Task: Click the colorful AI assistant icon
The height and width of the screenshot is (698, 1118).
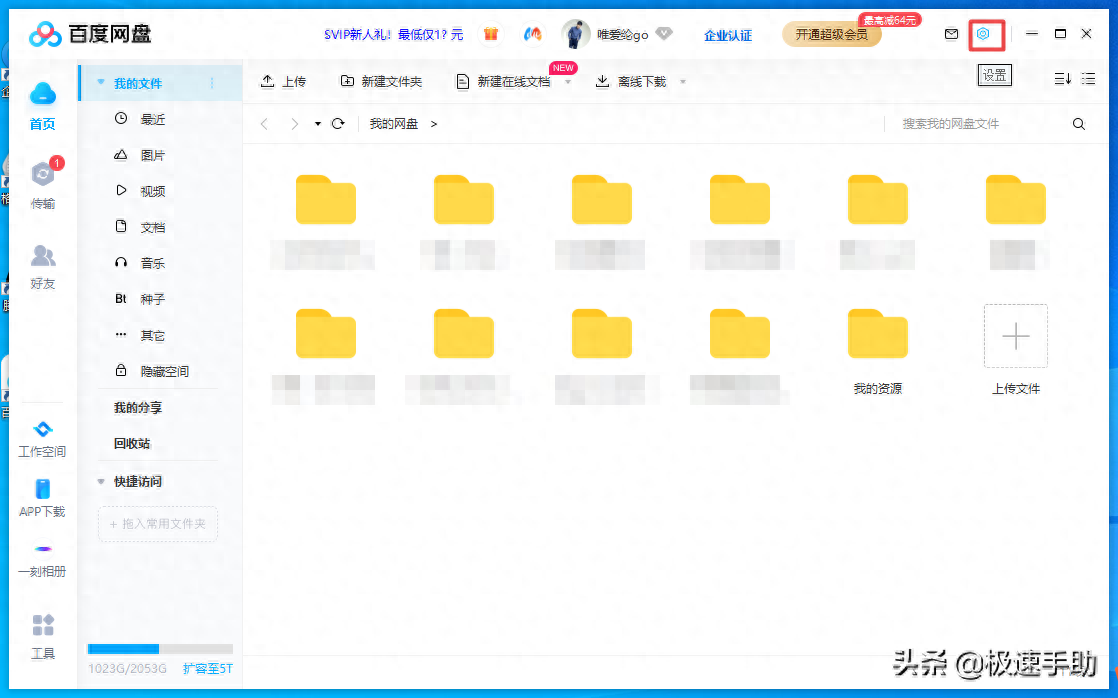Action: click(x=532, y=34)
